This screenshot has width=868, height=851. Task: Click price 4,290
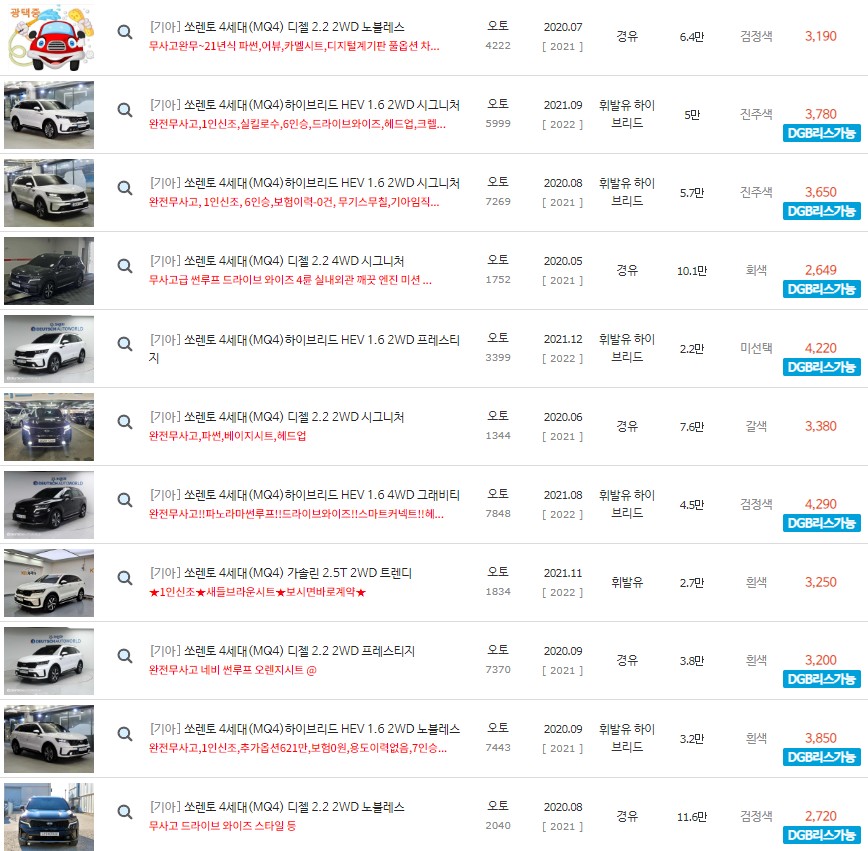[820, 505]
